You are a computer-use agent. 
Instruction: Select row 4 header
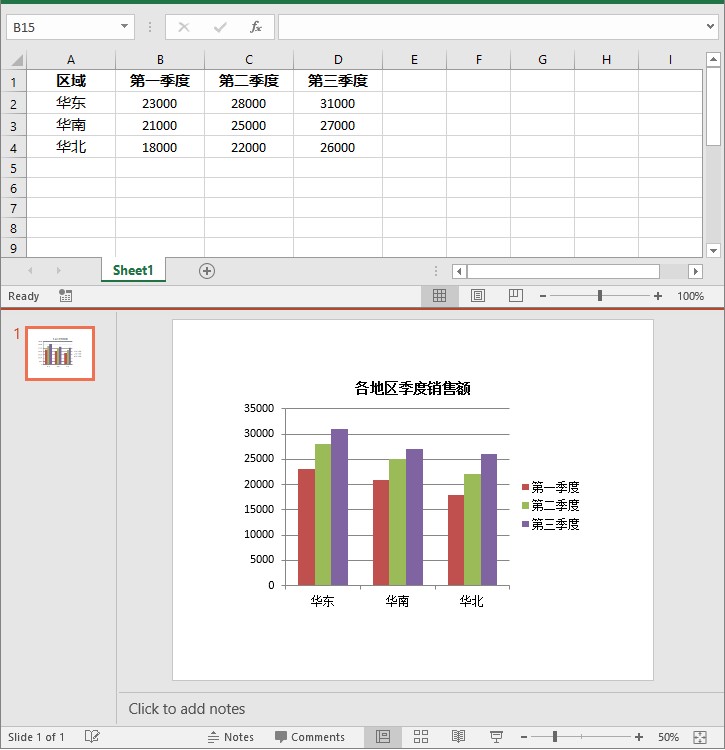coord(13,148)
